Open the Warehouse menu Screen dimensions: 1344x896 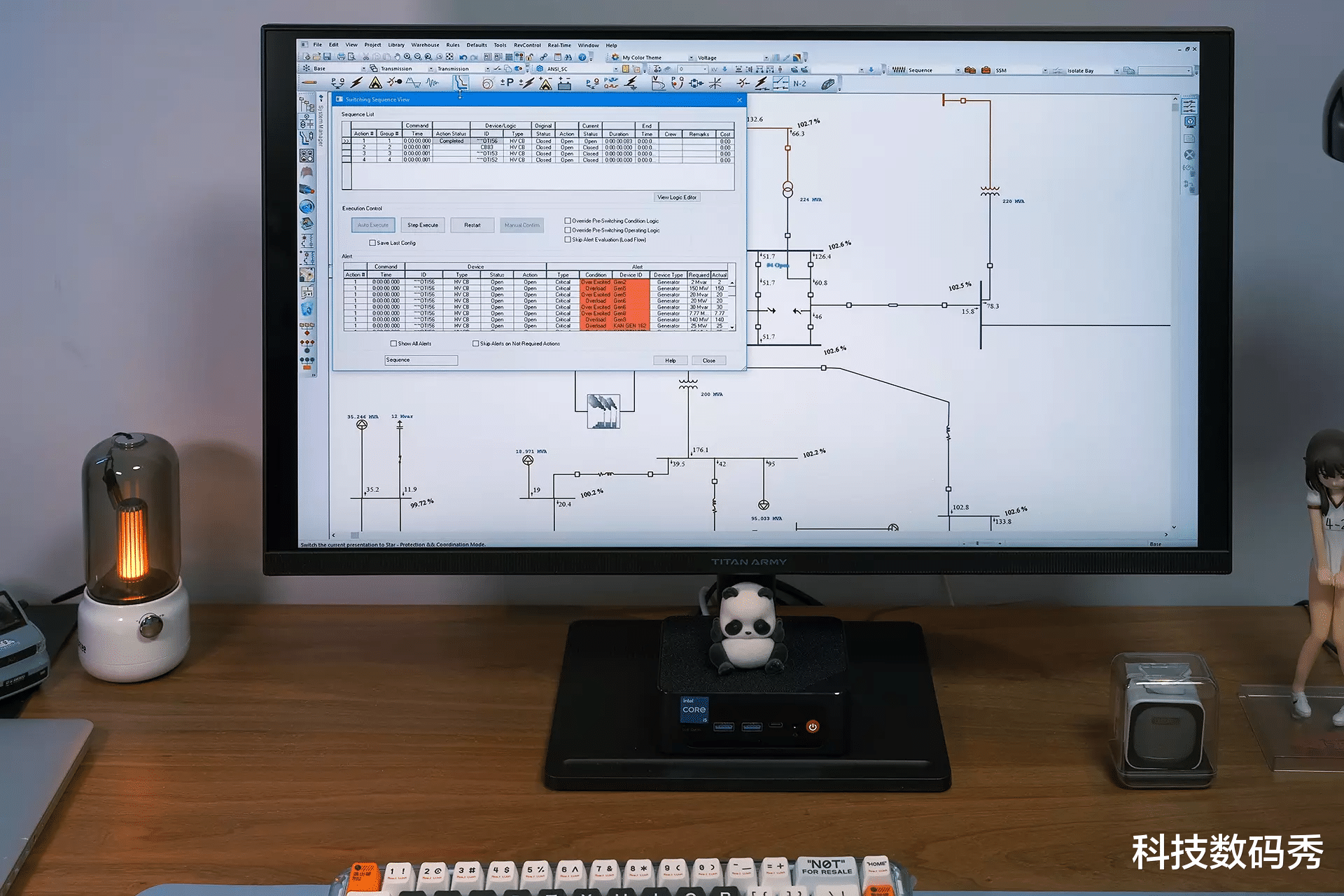(425, 45)
